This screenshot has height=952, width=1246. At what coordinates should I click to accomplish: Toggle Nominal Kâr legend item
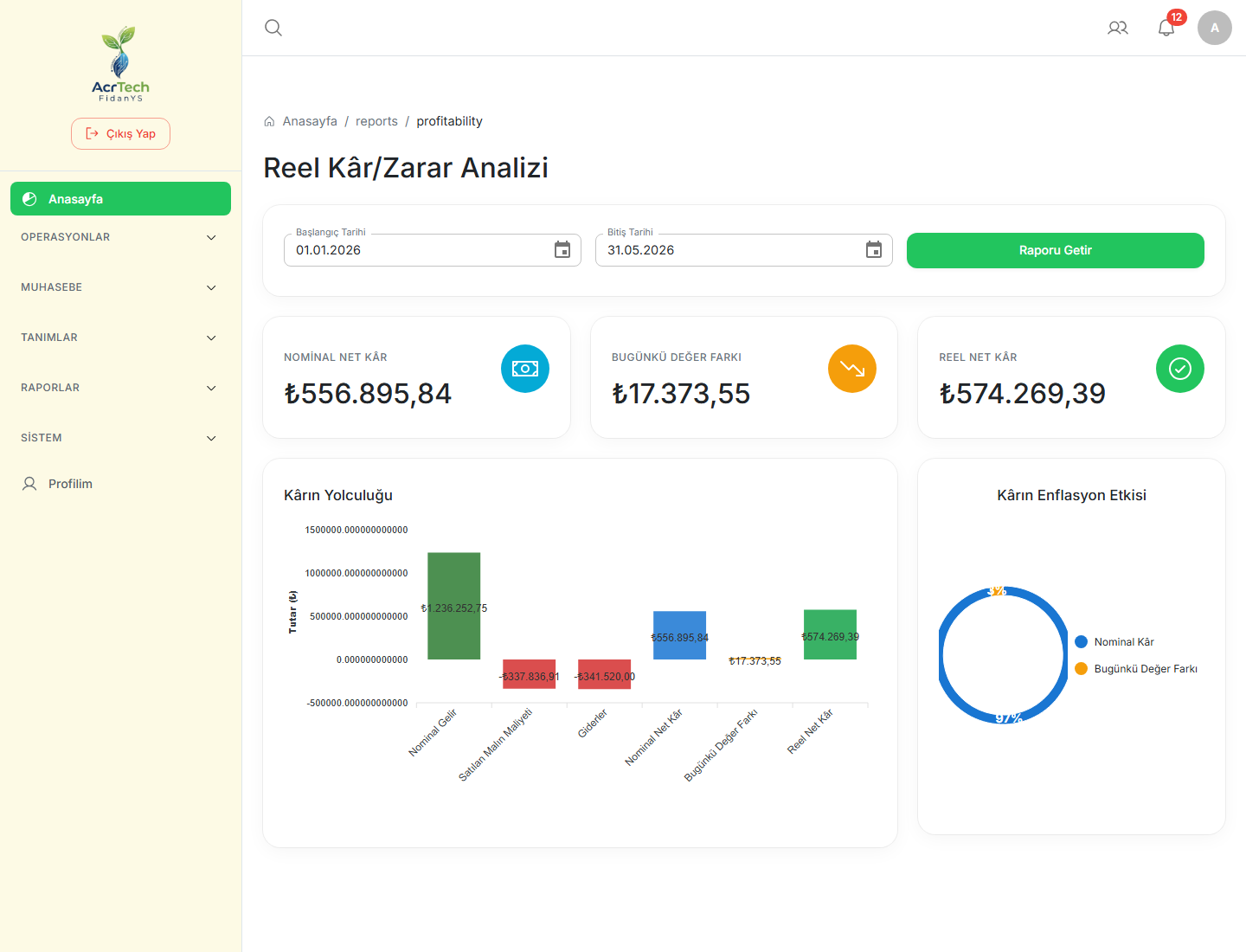click(x=1114, y=642)
